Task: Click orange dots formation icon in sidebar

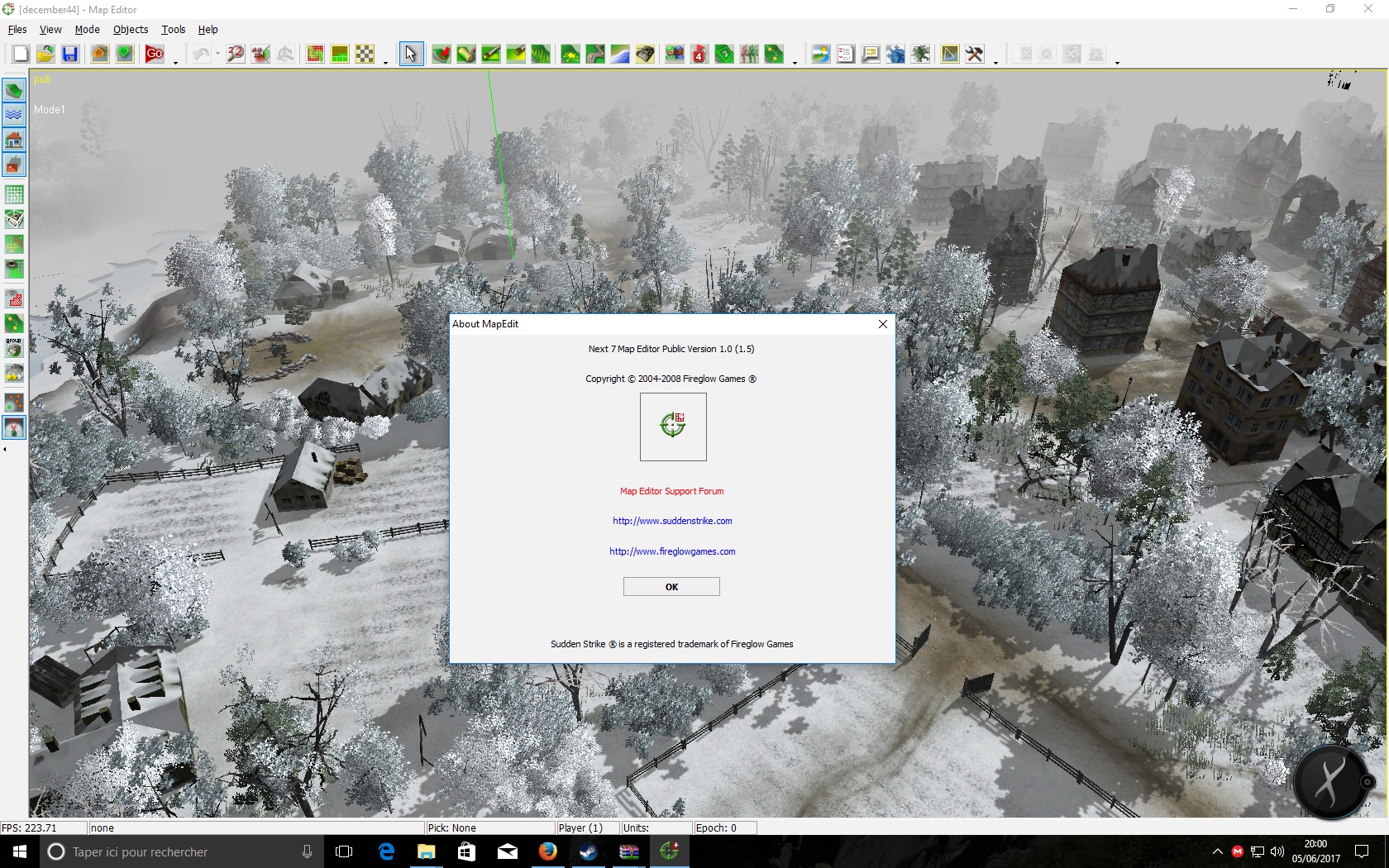Action: click(14, 403)
